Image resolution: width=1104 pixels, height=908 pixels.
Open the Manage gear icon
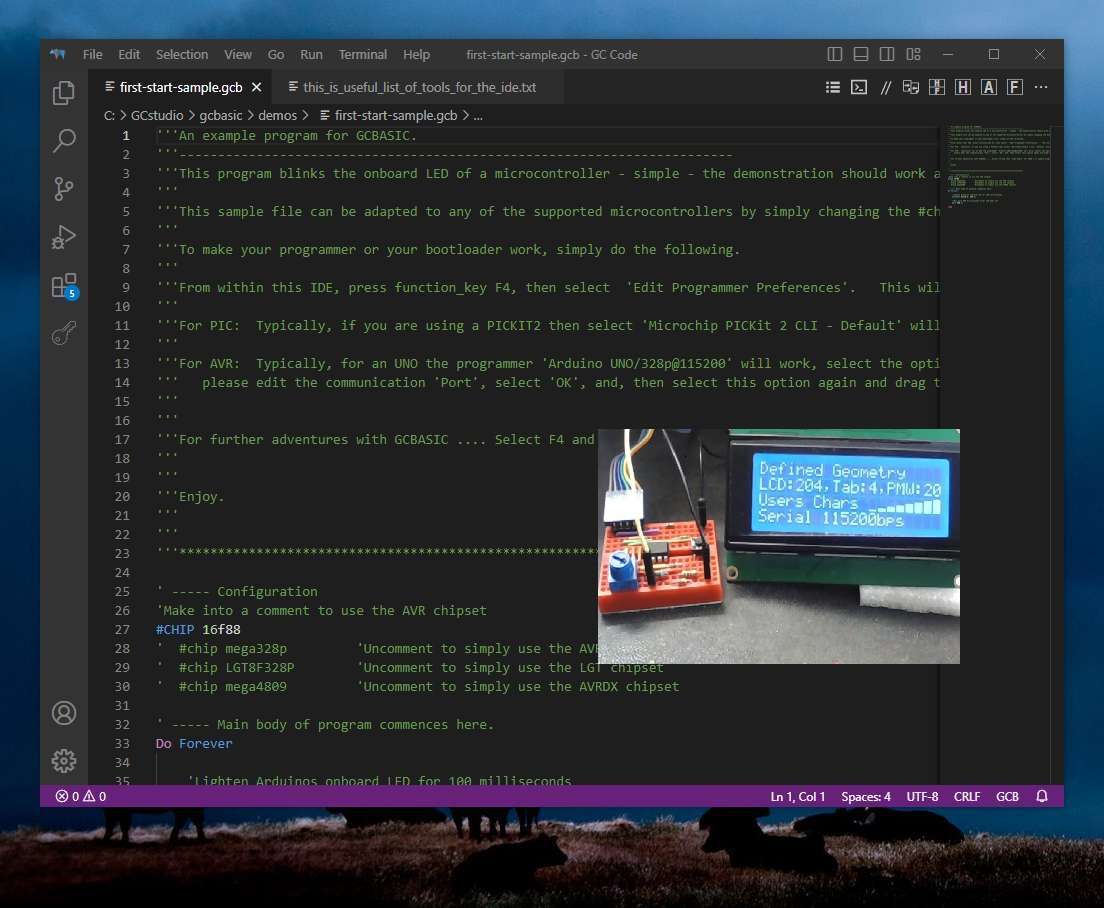pos(63,761)
